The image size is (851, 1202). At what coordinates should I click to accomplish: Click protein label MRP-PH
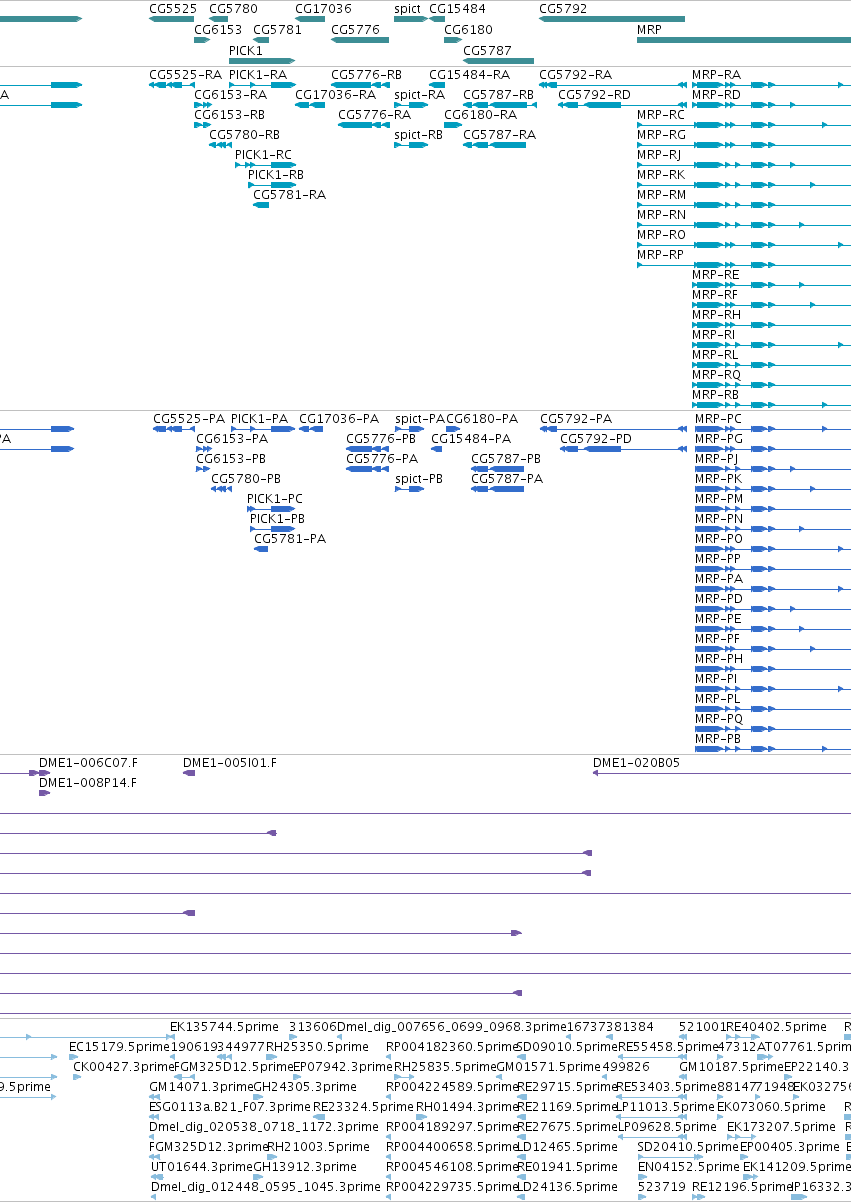point(719,659)
